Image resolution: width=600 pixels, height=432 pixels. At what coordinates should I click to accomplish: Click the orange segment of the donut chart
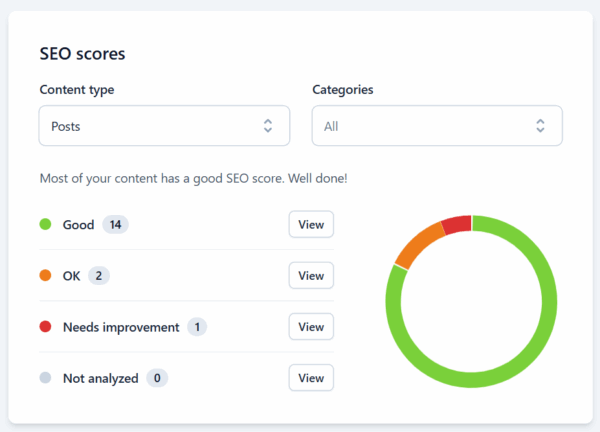(416, 244)
